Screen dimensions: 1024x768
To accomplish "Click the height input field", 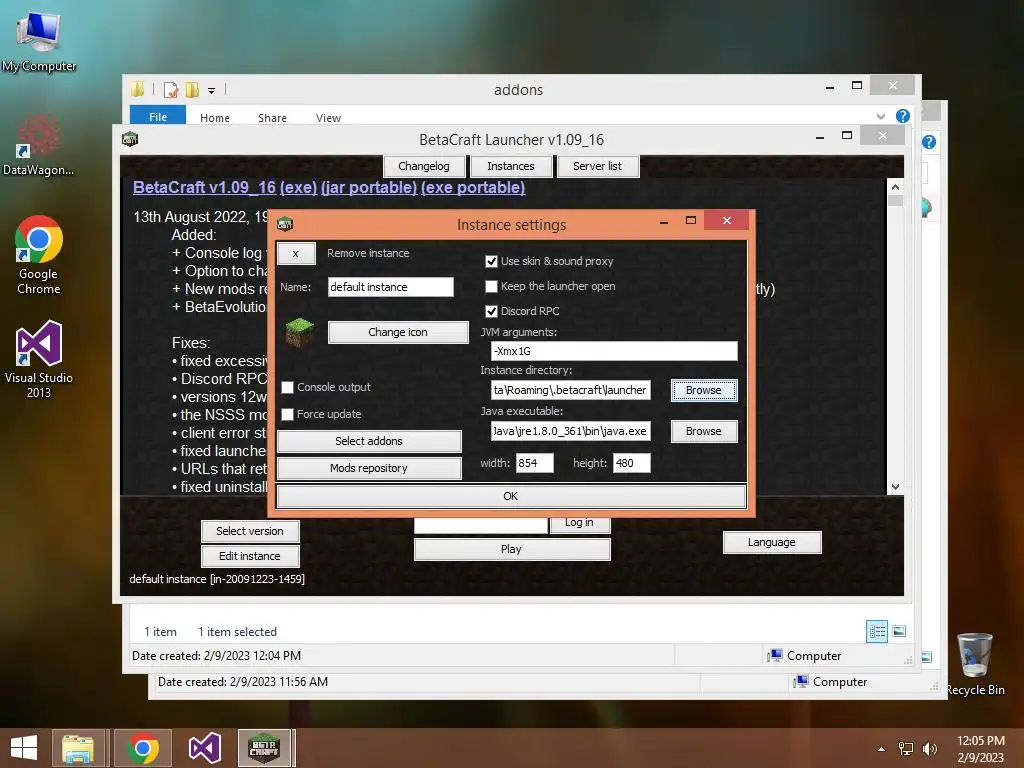I will coord(632,463).
